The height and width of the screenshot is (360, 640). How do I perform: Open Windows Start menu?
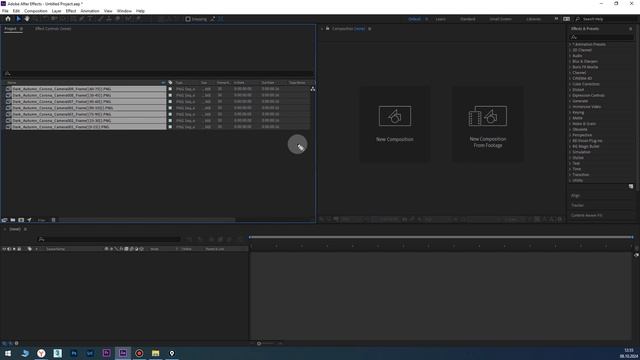pyautogui.click(x=8, y=353)
